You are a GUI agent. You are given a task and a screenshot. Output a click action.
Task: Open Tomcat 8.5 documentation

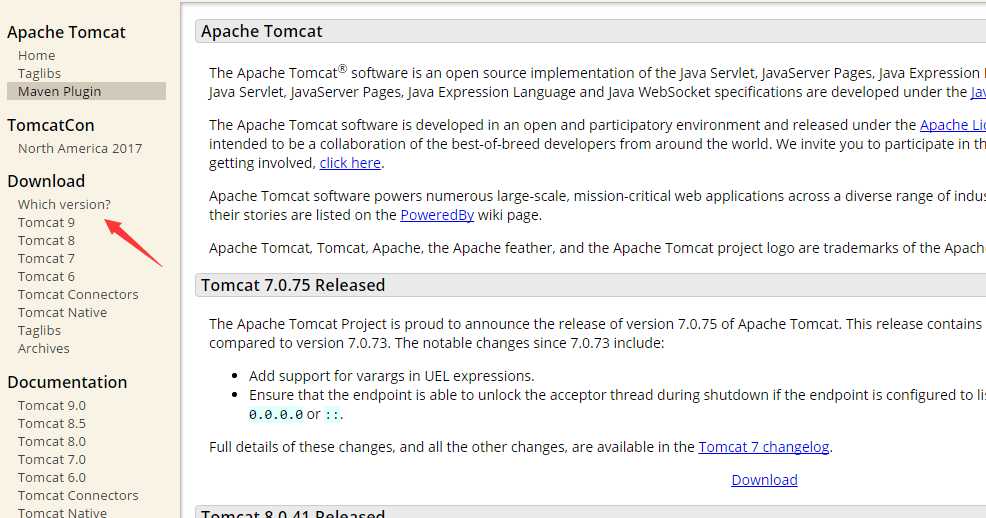pos(52,424)
